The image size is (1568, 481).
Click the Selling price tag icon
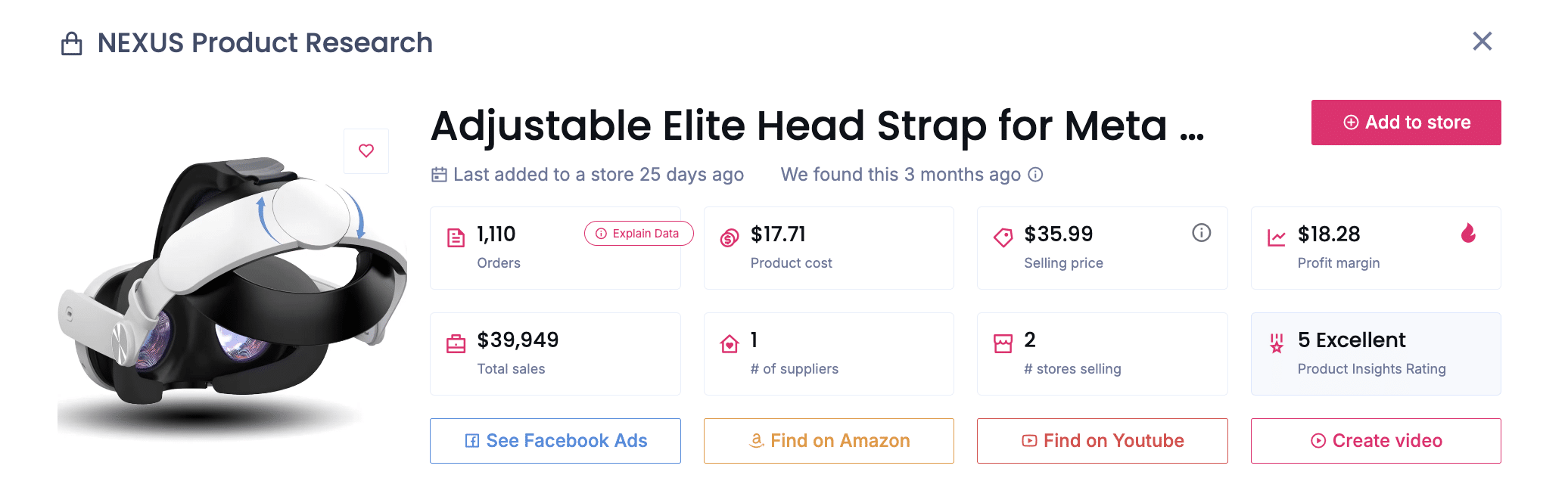coord(1003,238)
